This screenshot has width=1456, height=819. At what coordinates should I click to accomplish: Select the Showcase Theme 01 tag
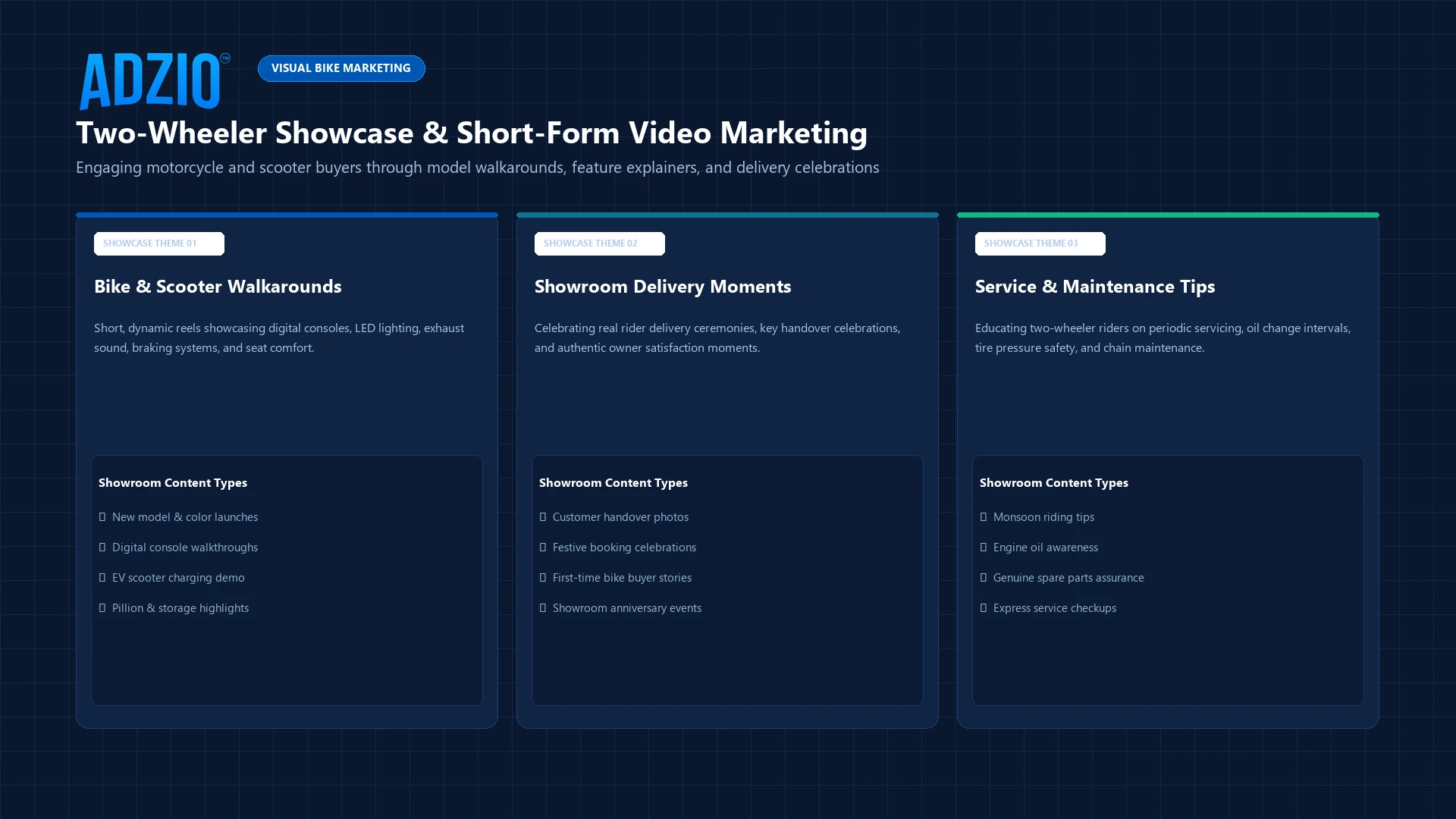(x=159, y=243)
